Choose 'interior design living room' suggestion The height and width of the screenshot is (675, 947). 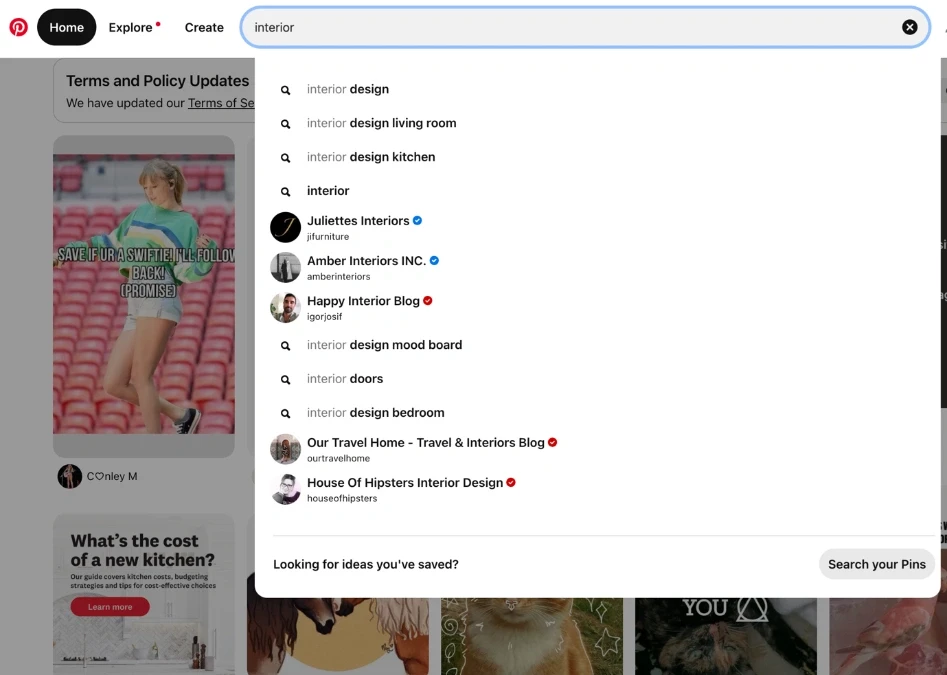[x=381, y=123]
